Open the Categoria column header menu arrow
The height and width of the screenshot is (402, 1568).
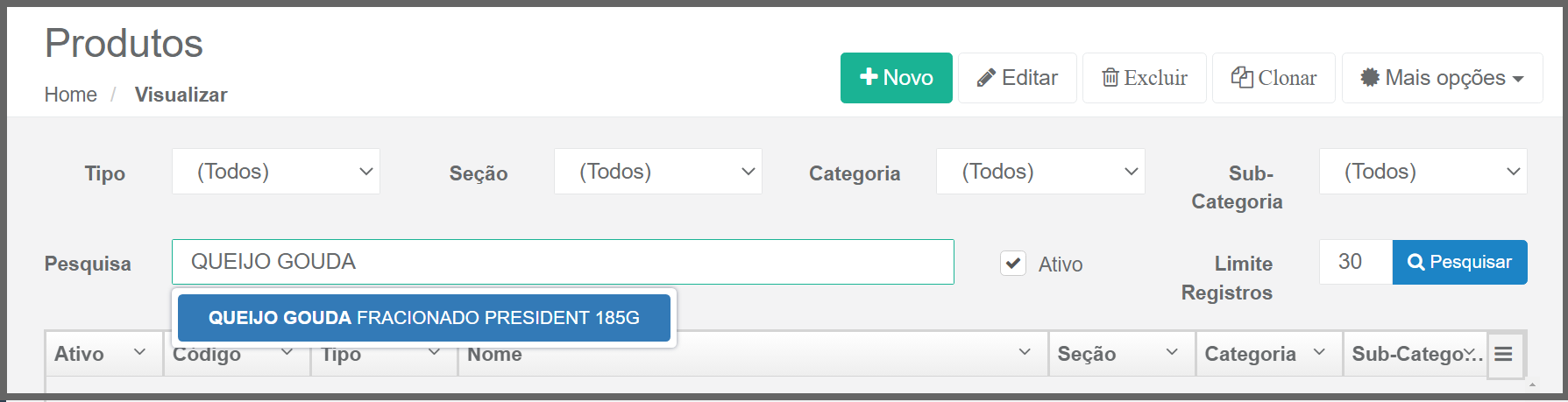tap(1319, 352)
